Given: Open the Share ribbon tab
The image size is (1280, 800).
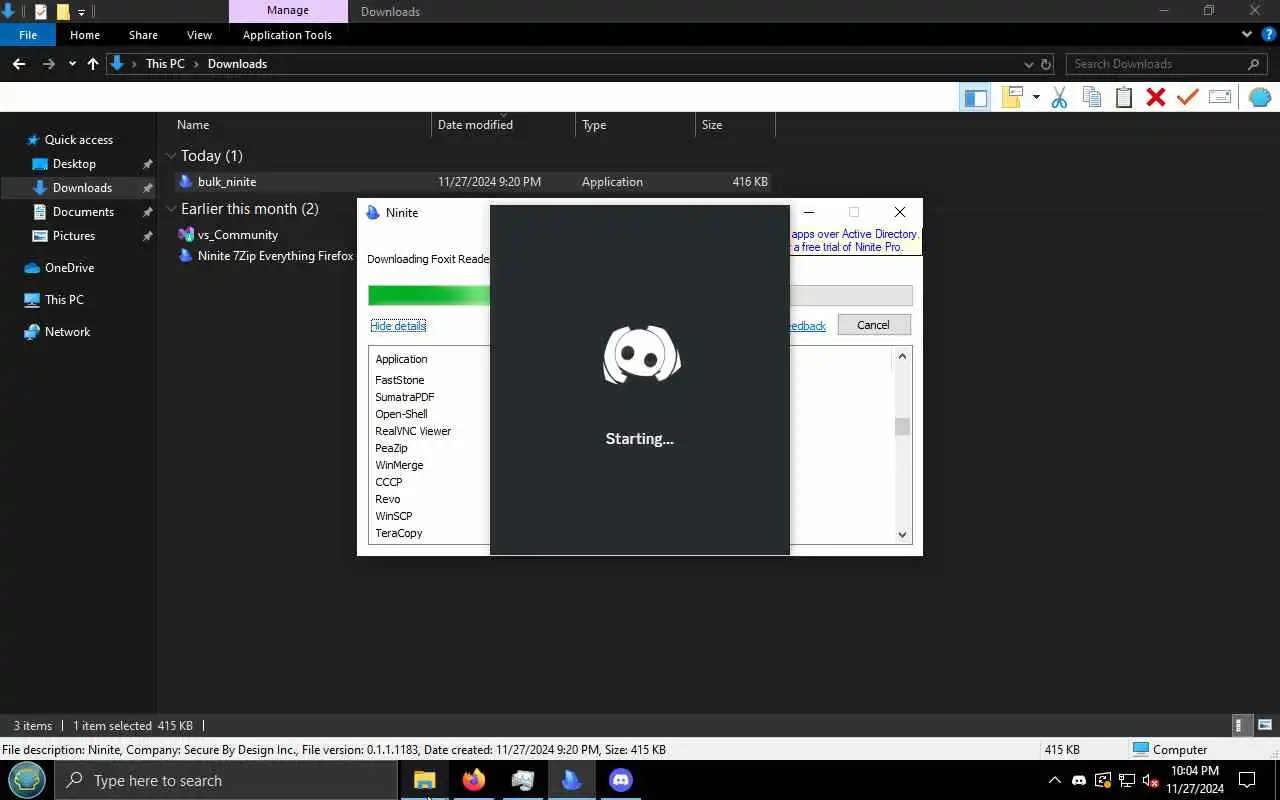Looking at the screenshot, I should pos(143,35).
